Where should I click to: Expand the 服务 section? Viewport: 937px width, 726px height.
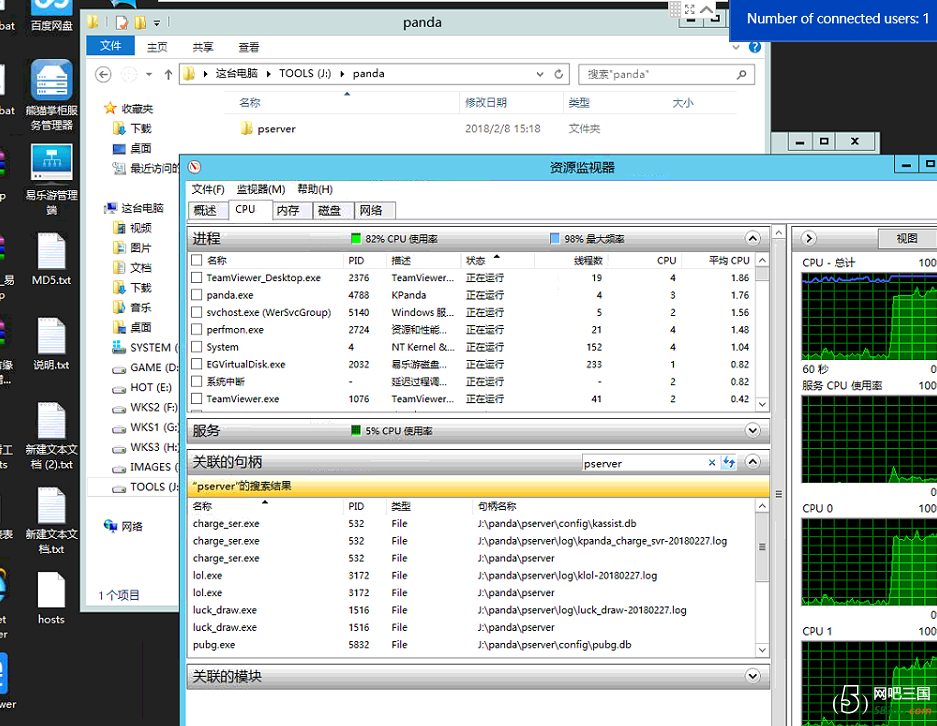click(x=752, y=430)
